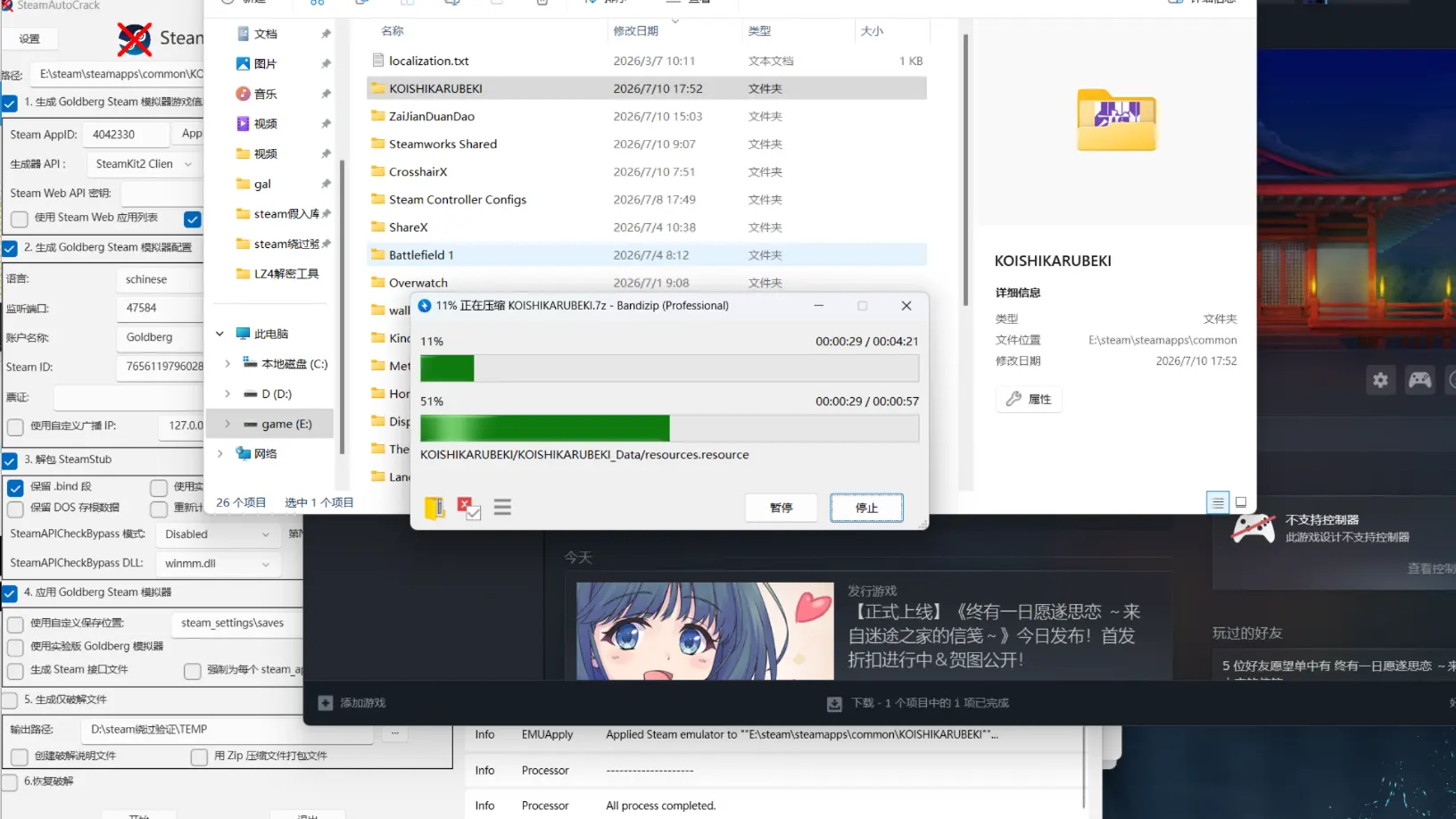Screen dimensions: 1456x819
Task: Click the wrench icon beside 属性
Action: click(1013, 399)
